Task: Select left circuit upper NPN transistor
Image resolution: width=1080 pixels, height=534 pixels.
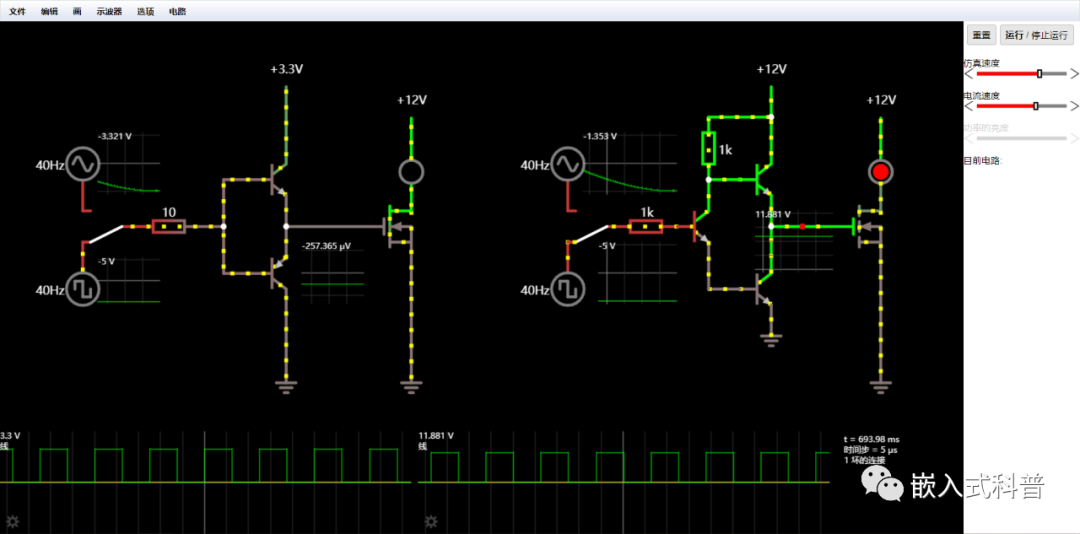Action: (x=278, y=179)
